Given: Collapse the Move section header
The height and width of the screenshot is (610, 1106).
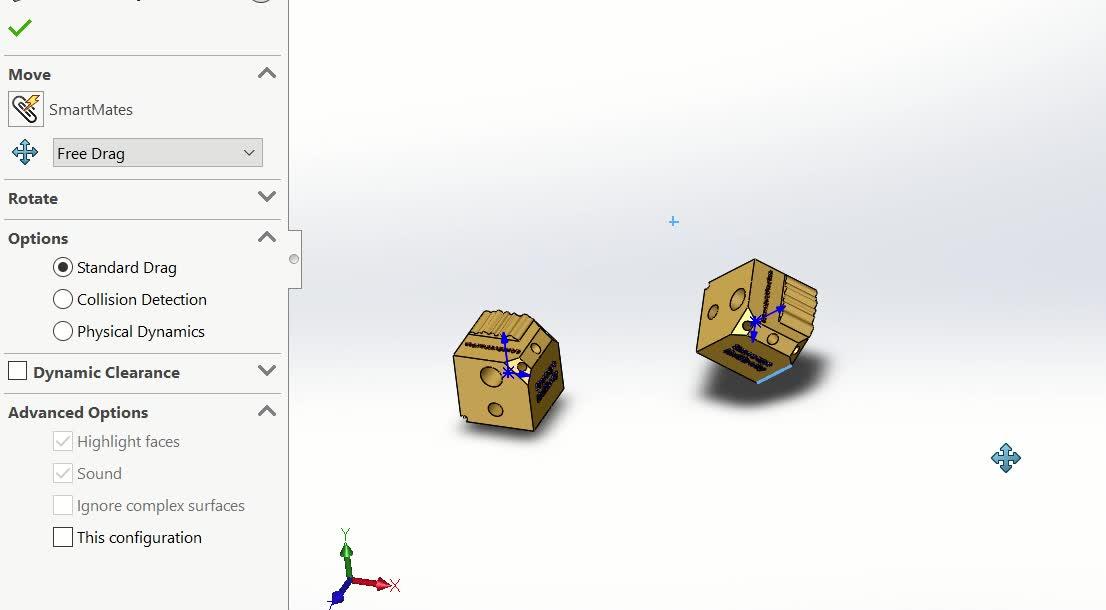Looking at the screenshot, I should click(266, 73).
